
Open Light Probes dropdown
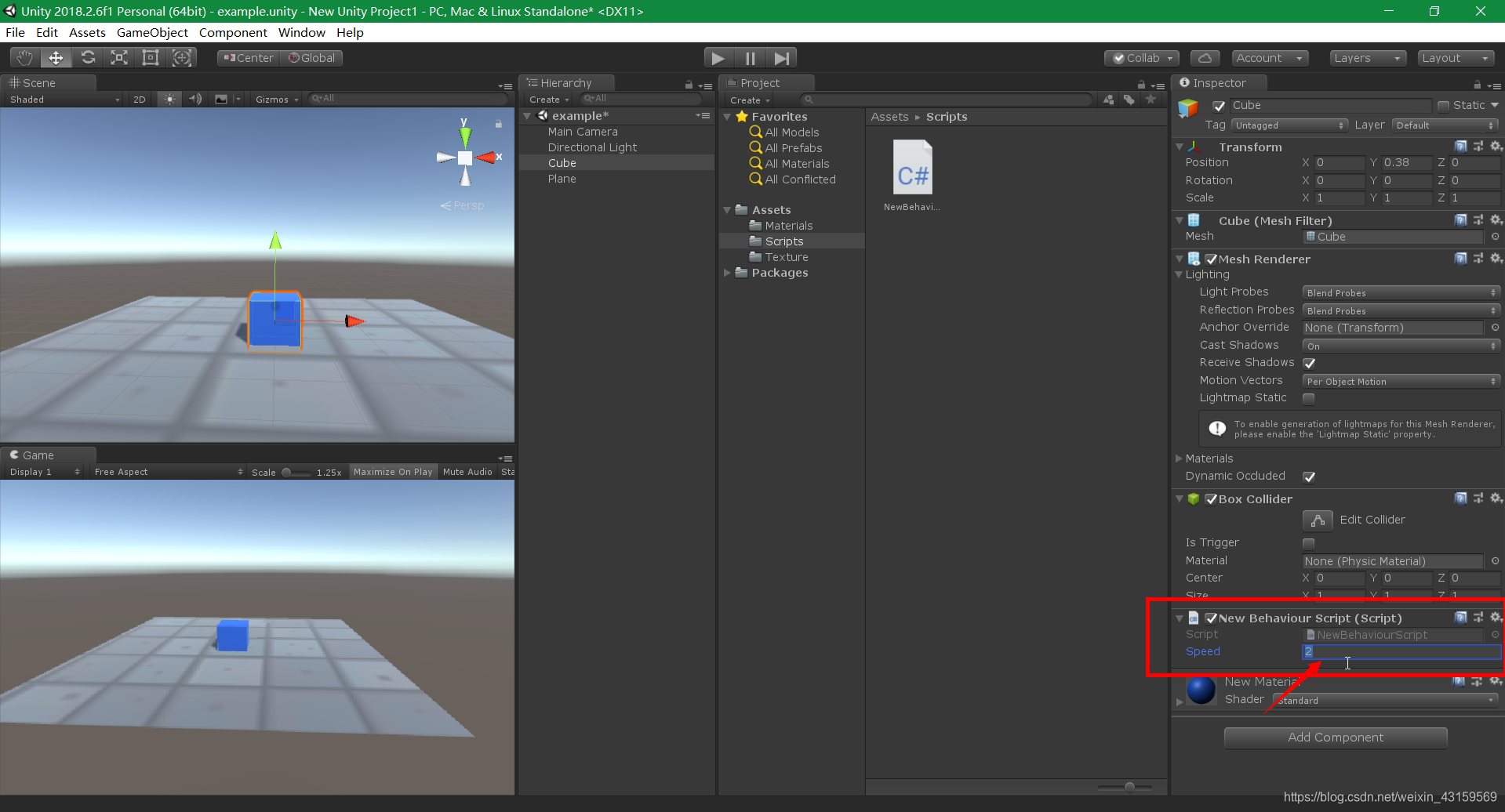click(x=1401, y=292)
